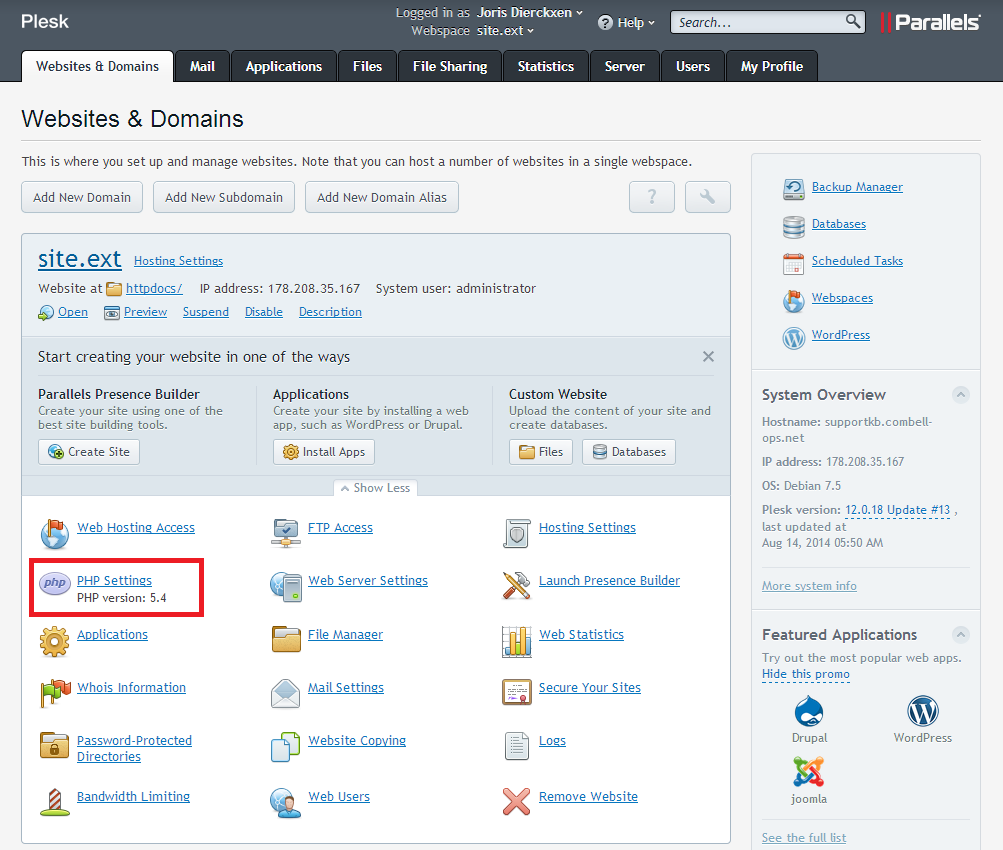Image resolution: width=1003 pixels, height=850 pixels.
Task: Switch to the Files tab
Action: point(367,67)
